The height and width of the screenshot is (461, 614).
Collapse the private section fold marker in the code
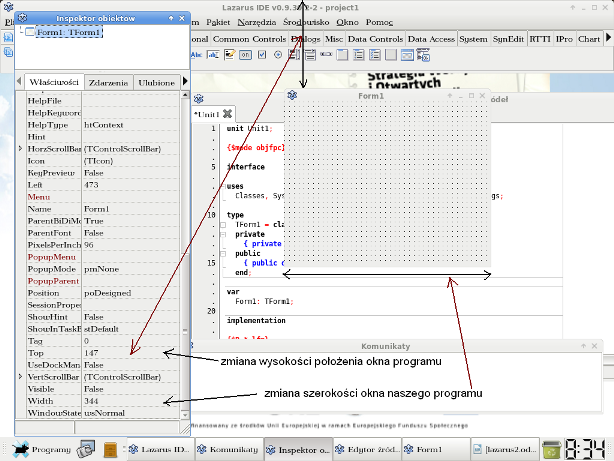pyautogui.click(x=223, y=235)
